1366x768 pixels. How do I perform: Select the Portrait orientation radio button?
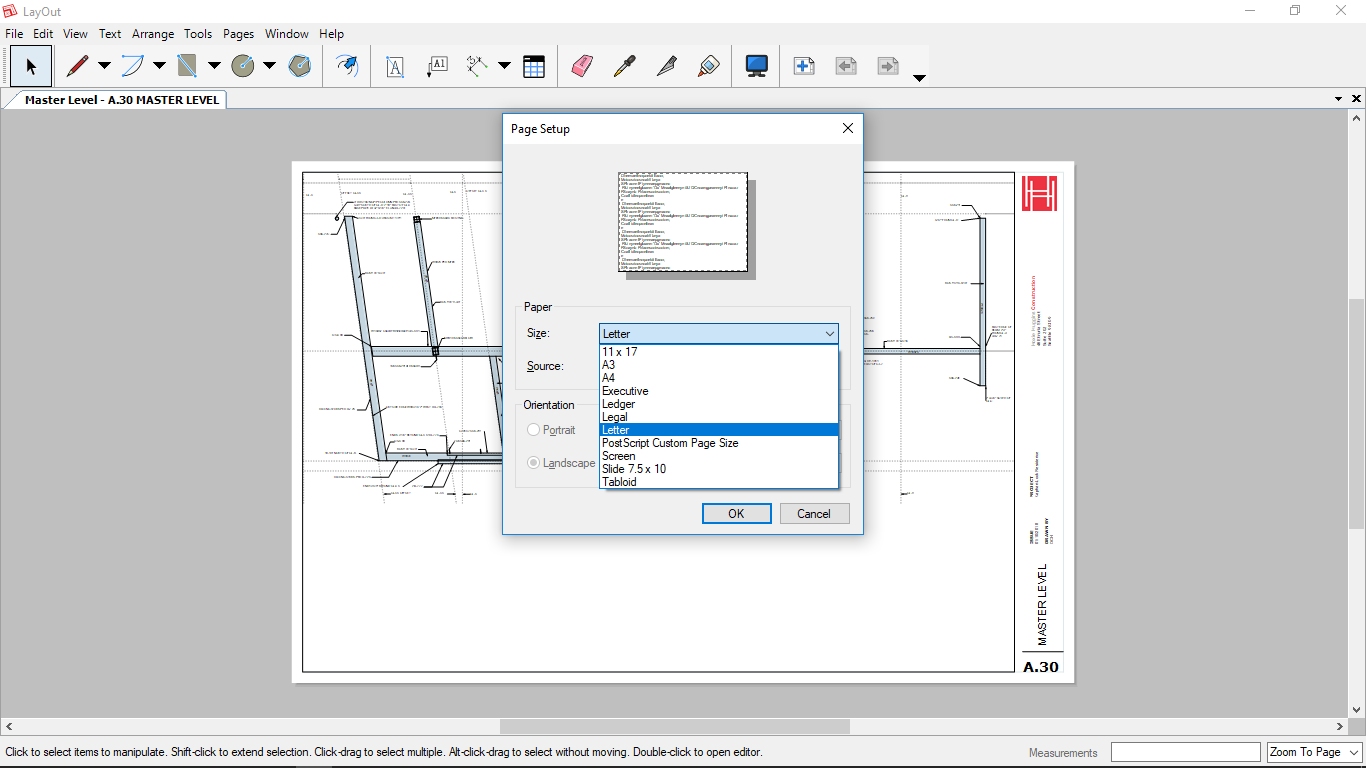pyautogui.click(x=534, y=430)
